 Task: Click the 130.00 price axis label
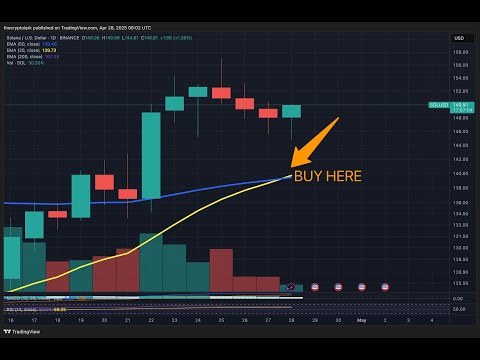coord(460,248)
